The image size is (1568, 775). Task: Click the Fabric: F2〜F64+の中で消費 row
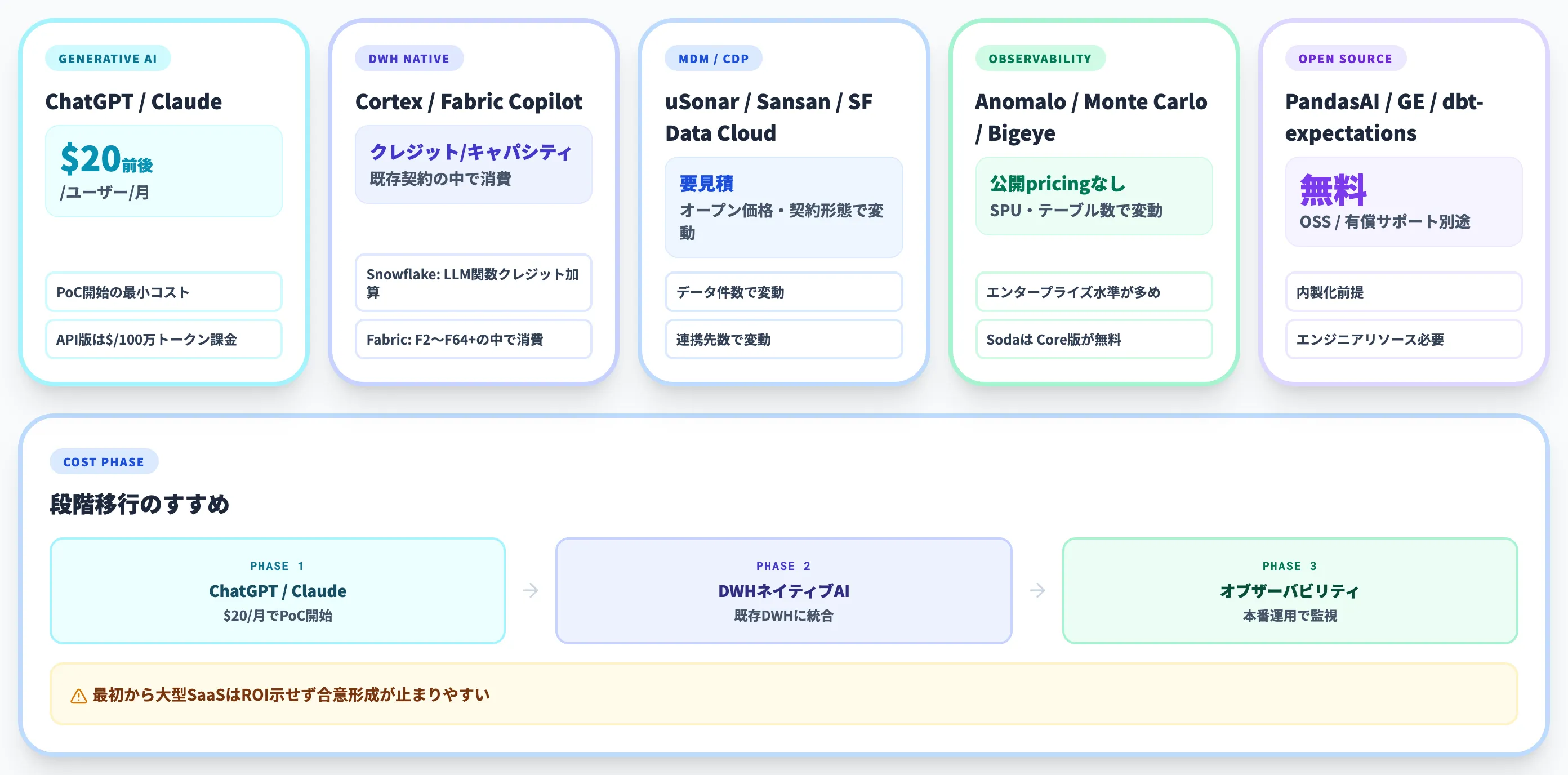pos(474,339)
